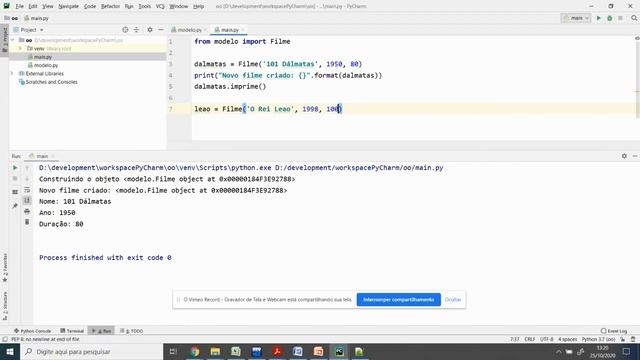This screenshot has height=360, width=640.
Task: Open the Event Log
Action: point(614,331)
